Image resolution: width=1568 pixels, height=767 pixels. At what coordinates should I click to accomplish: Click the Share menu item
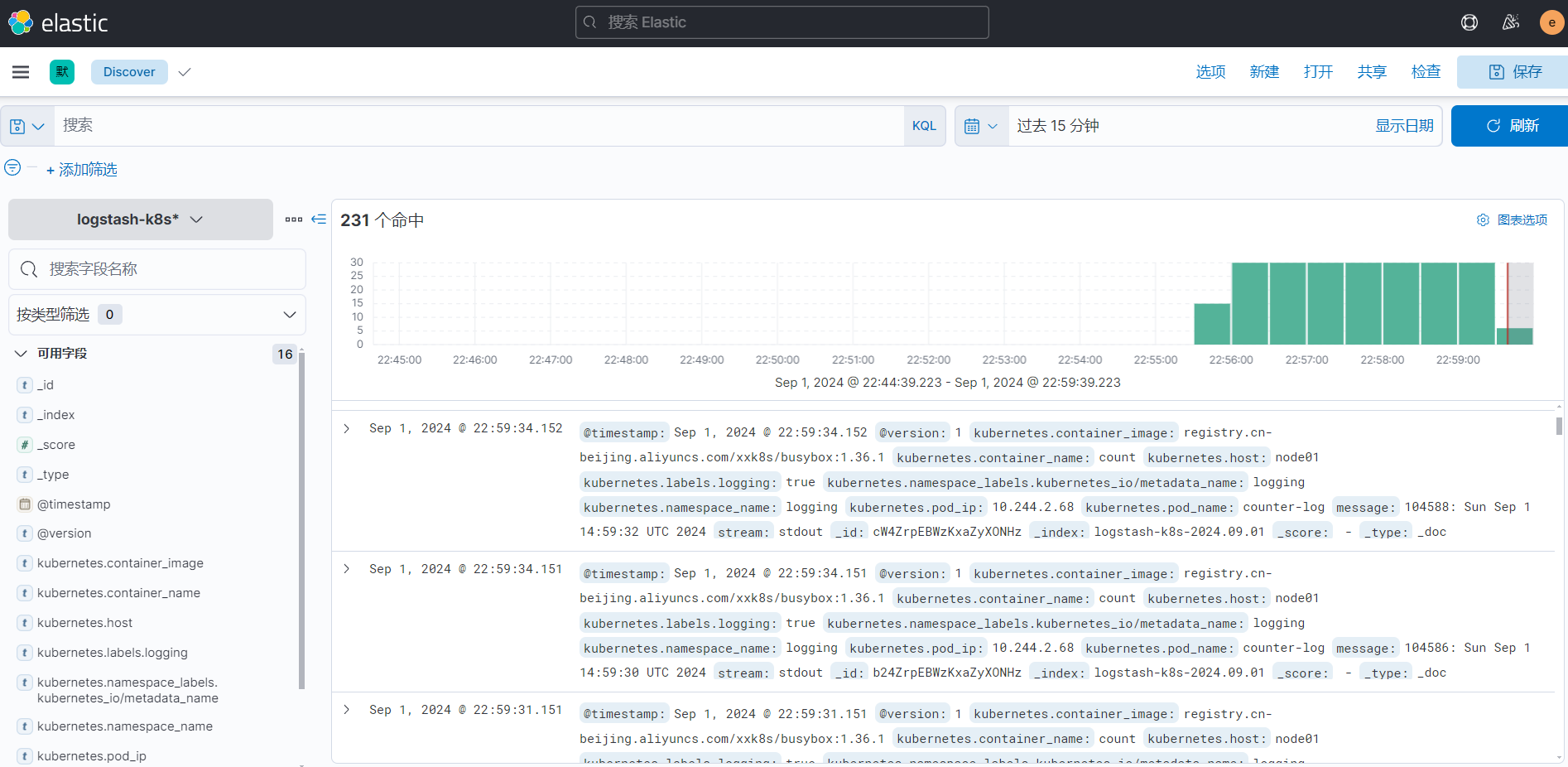[x=1372, y=72]
